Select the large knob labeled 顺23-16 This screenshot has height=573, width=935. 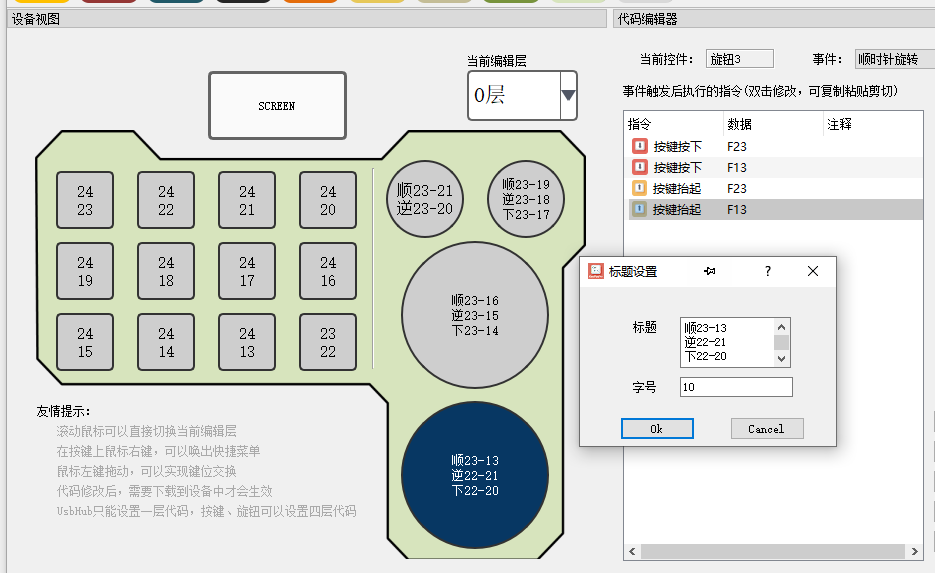tap(475, 314)
